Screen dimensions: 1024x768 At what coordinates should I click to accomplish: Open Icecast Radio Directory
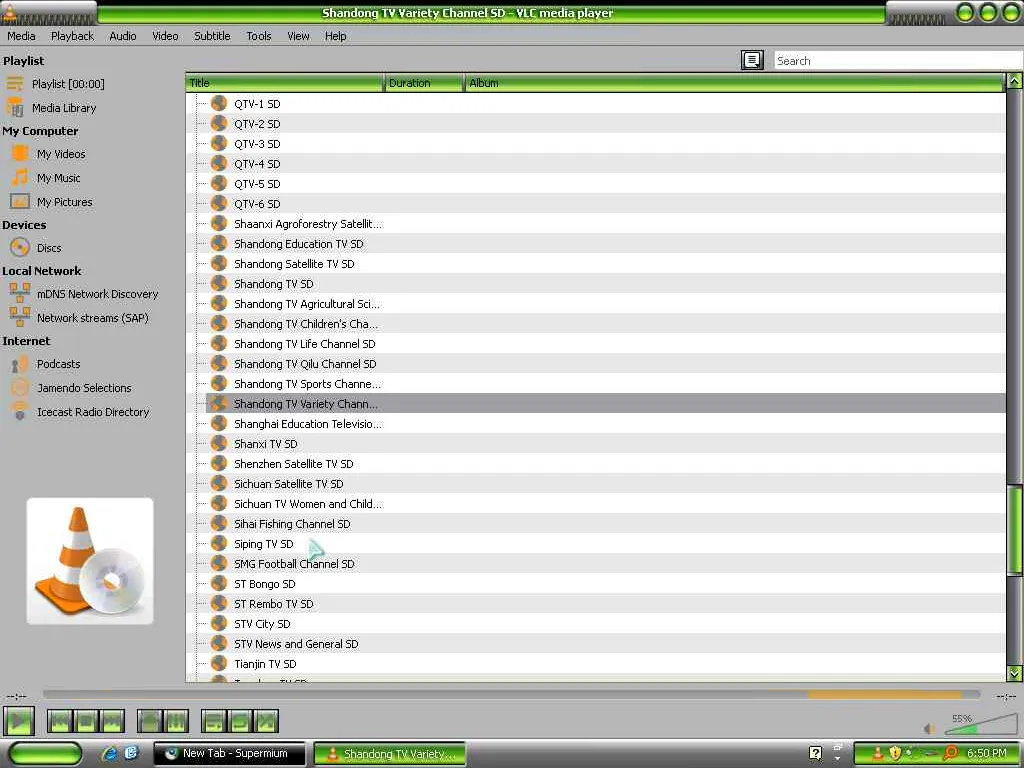pyautogui.click(x=93, y=412)
